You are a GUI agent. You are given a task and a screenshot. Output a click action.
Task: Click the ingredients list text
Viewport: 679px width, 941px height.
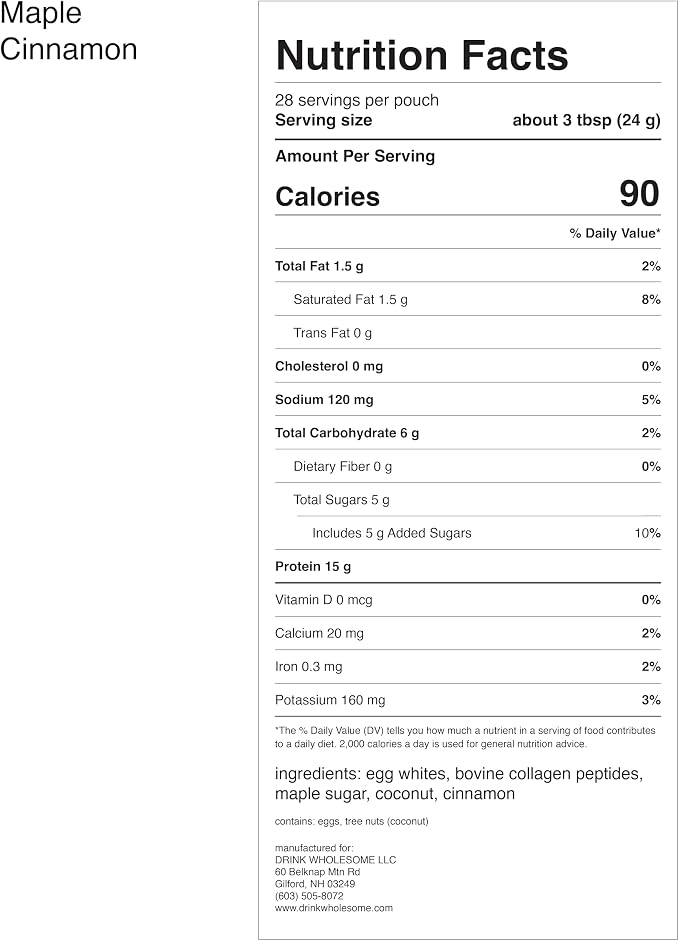click(x=459, y=784)
